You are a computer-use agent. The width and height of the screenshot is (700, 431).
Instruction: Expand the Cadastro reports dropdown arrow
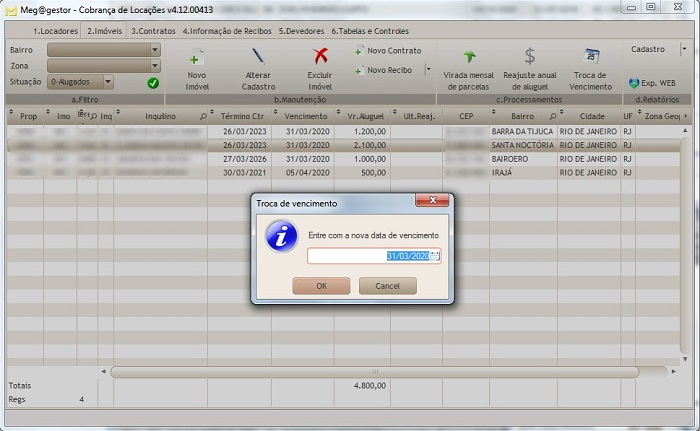click(684, 49)
